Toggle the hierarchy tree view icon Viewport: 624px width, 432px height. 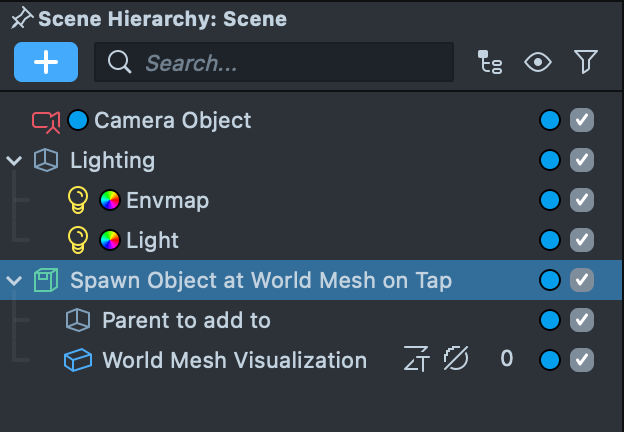pos(490,62)
